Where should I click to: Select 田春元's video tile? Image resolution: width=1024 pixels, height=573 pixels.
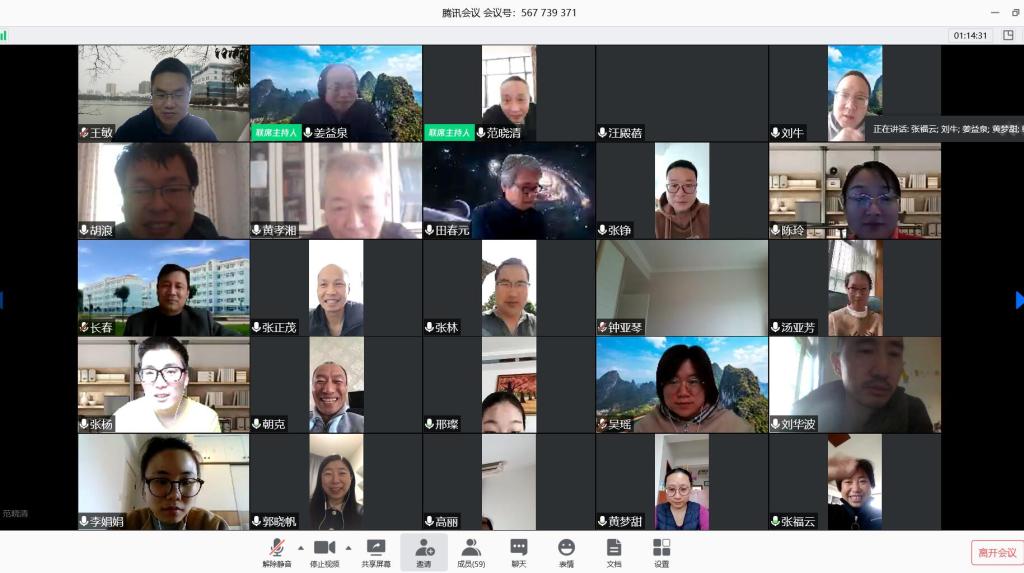click(508, 190)
